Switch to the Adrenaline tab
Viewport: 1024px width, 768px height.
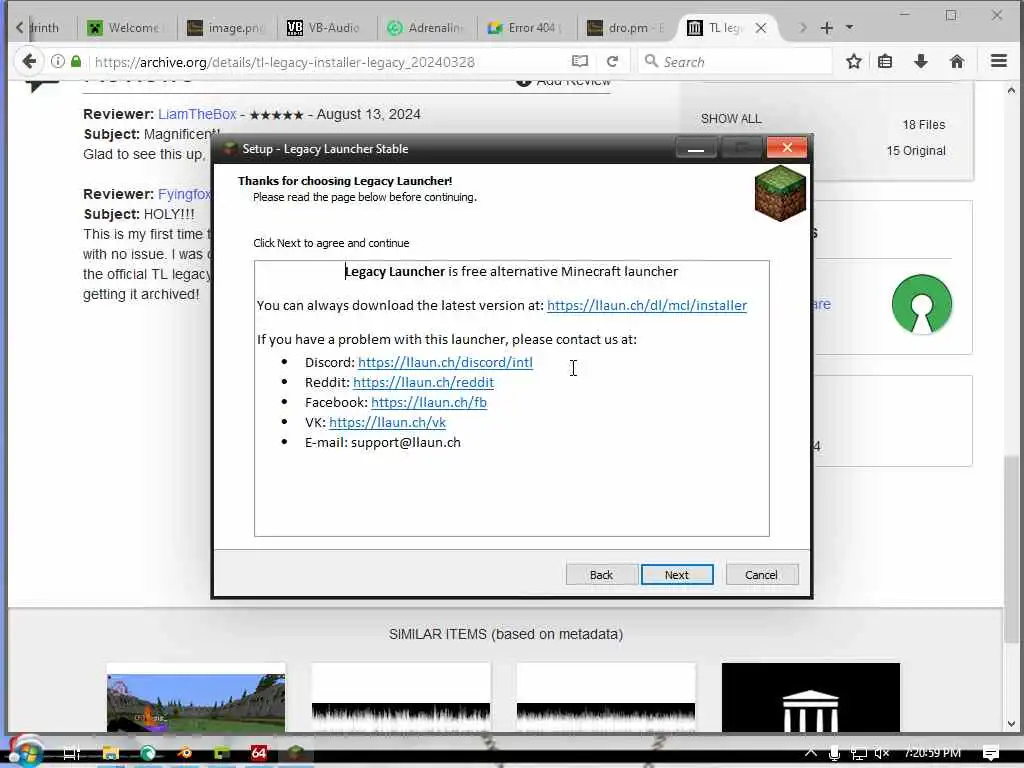click(424, 27)
